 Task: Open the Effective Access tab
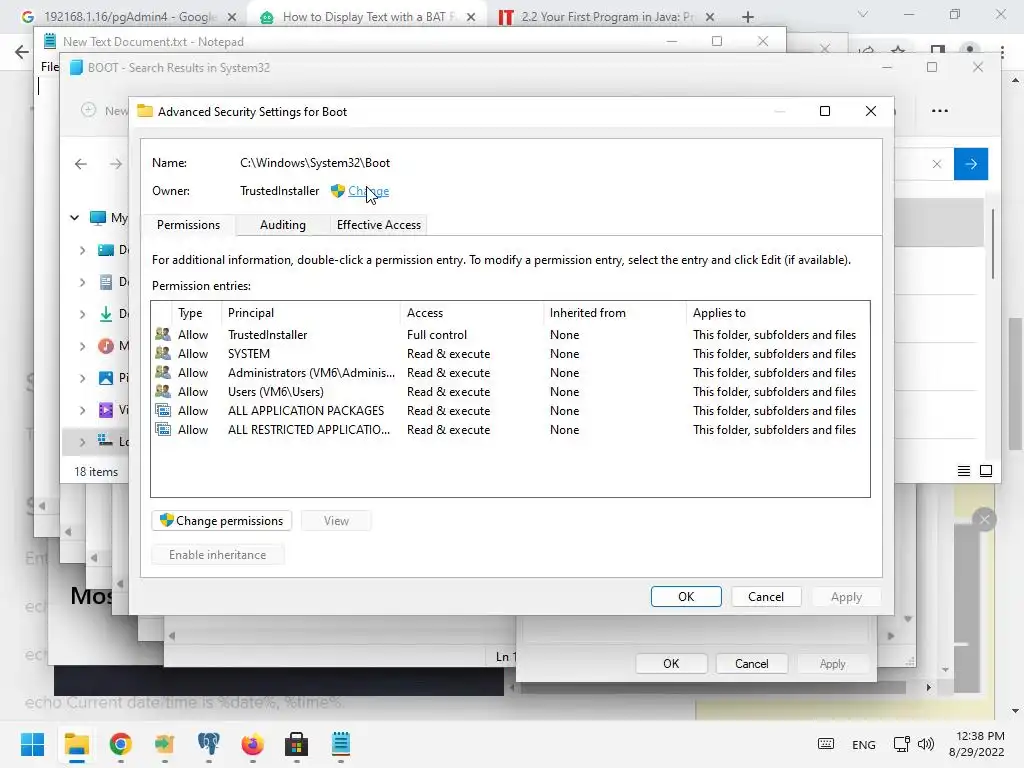(379, 225)
